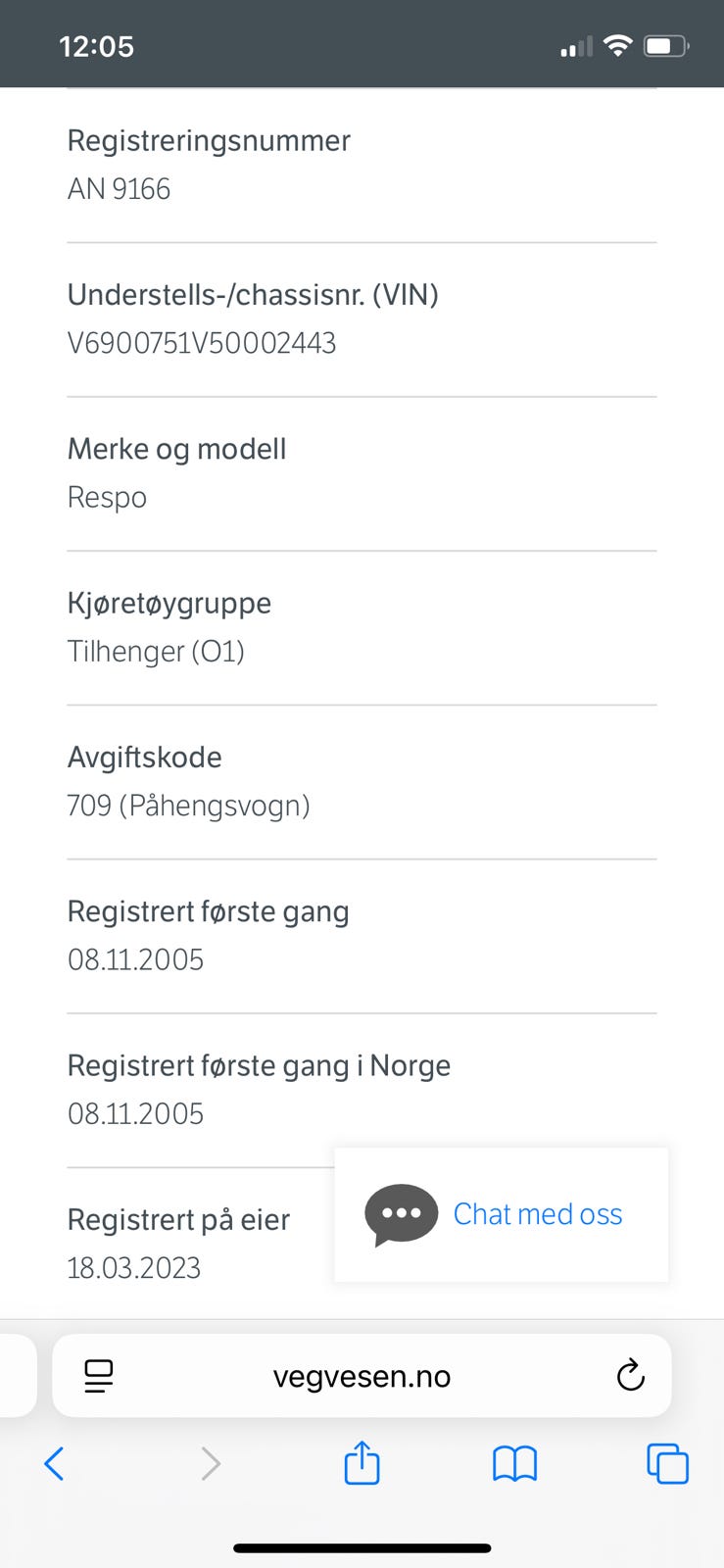This screenshot has width=724, height=1568.
Task: Tap the vegvesen.no address bar
Action: click(362, 1376)
